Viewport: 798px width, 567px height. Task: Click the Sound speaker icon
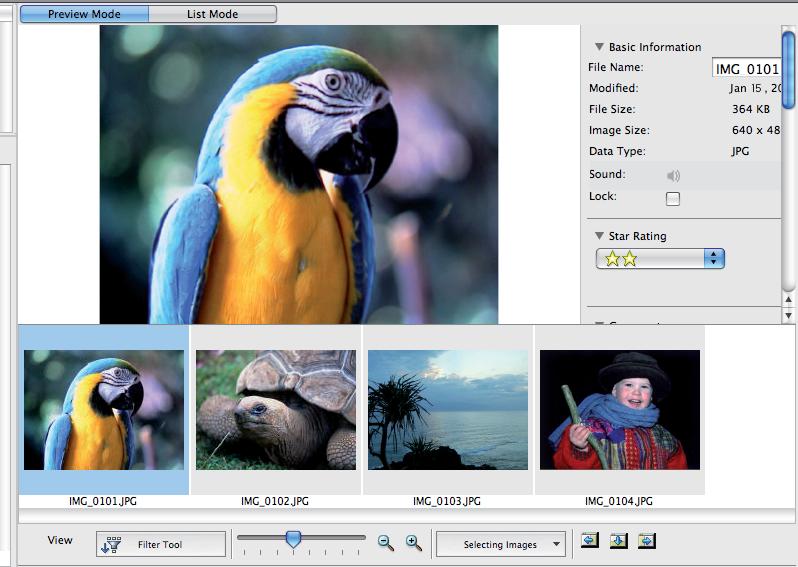(673, 176)
